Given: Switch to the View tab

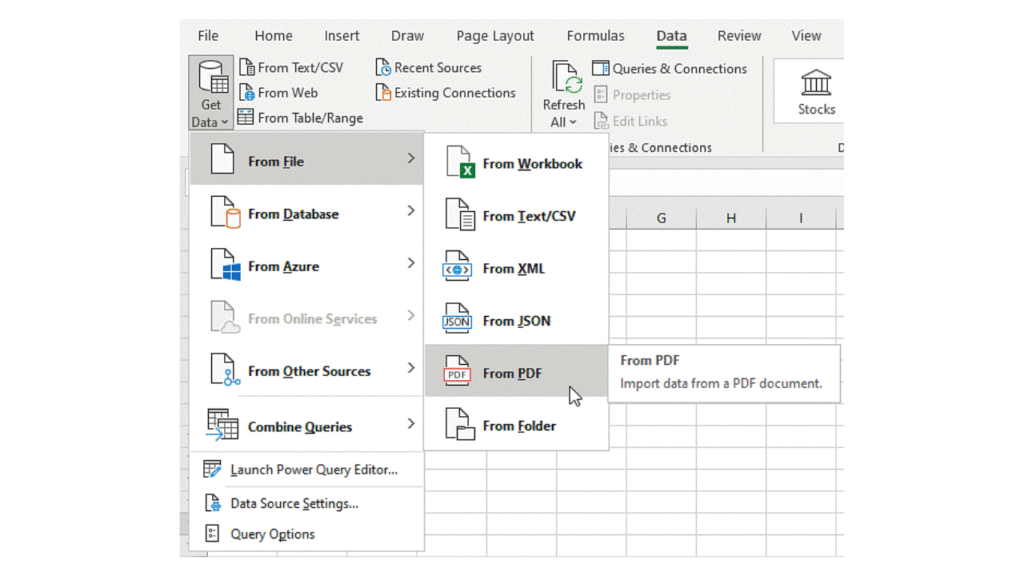Looking at the screenshot, I should (807, 36).
